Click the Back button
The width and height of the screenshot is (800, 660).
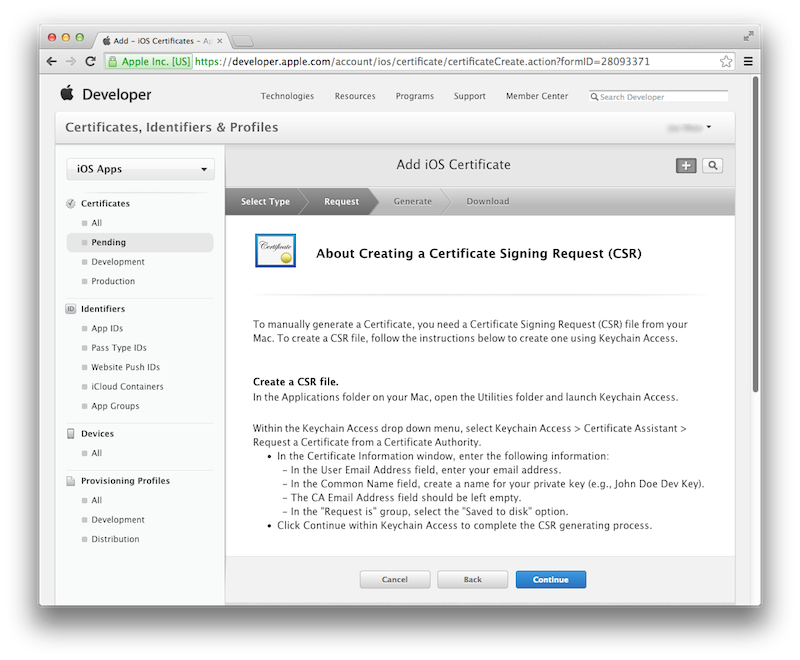472,579
